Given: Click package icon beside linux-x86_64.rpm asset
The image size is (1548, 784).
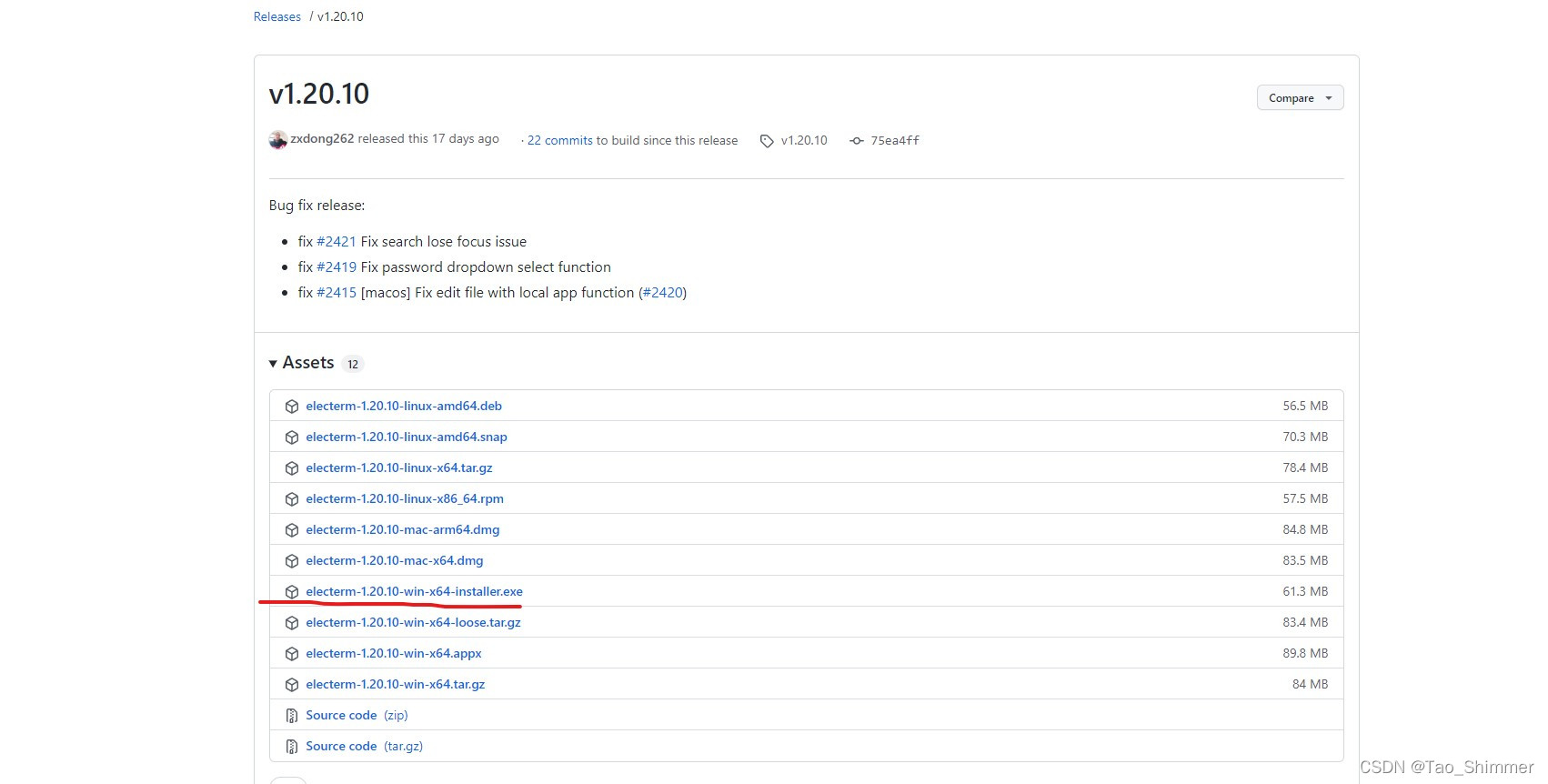Looking at the screenshot, I should coord(292,499).
